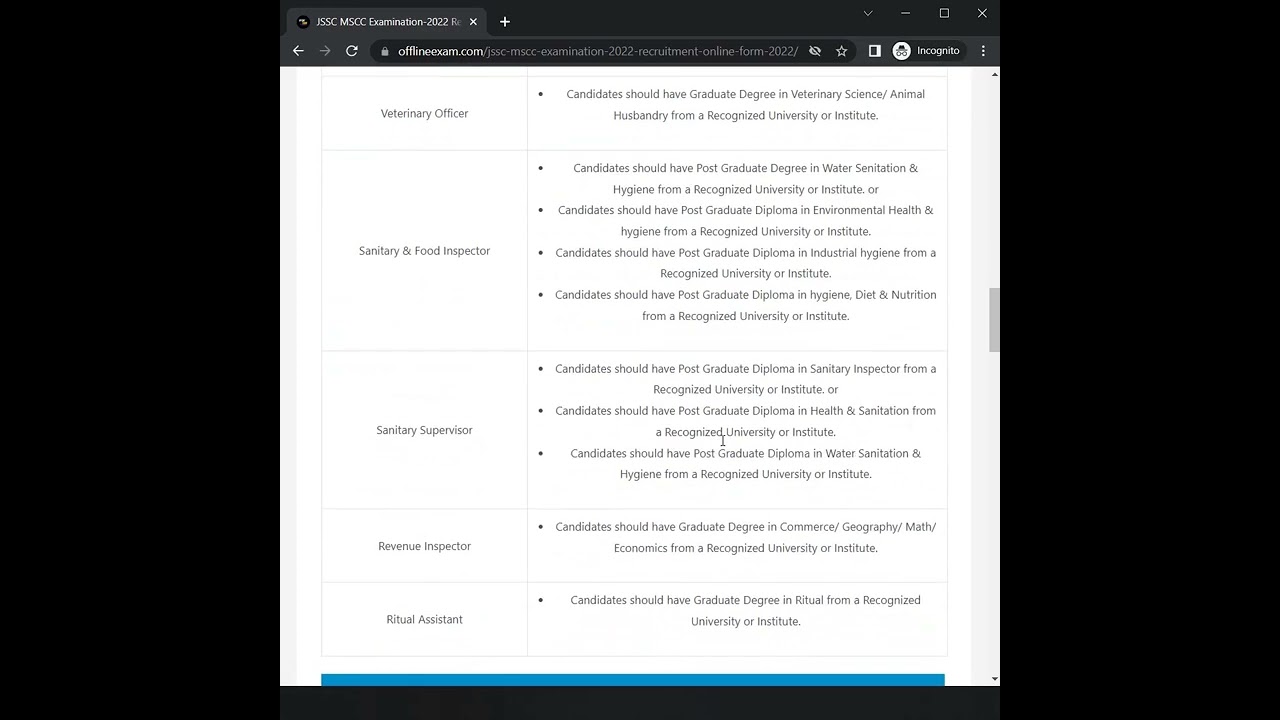The width and height of the screenshot is (1280, 720).
Task: Click the forward navigation arrow
Action: 325,51
